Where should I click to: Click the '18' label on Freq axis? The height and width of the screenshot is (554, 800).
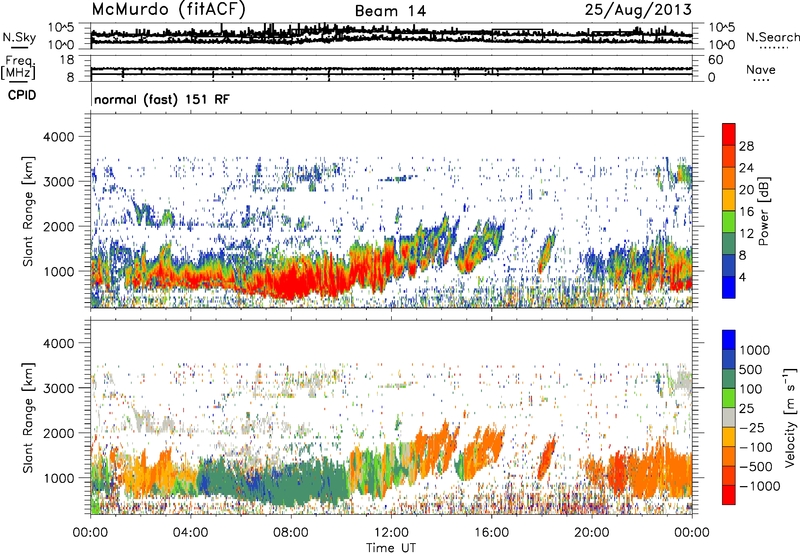point(67,60)
